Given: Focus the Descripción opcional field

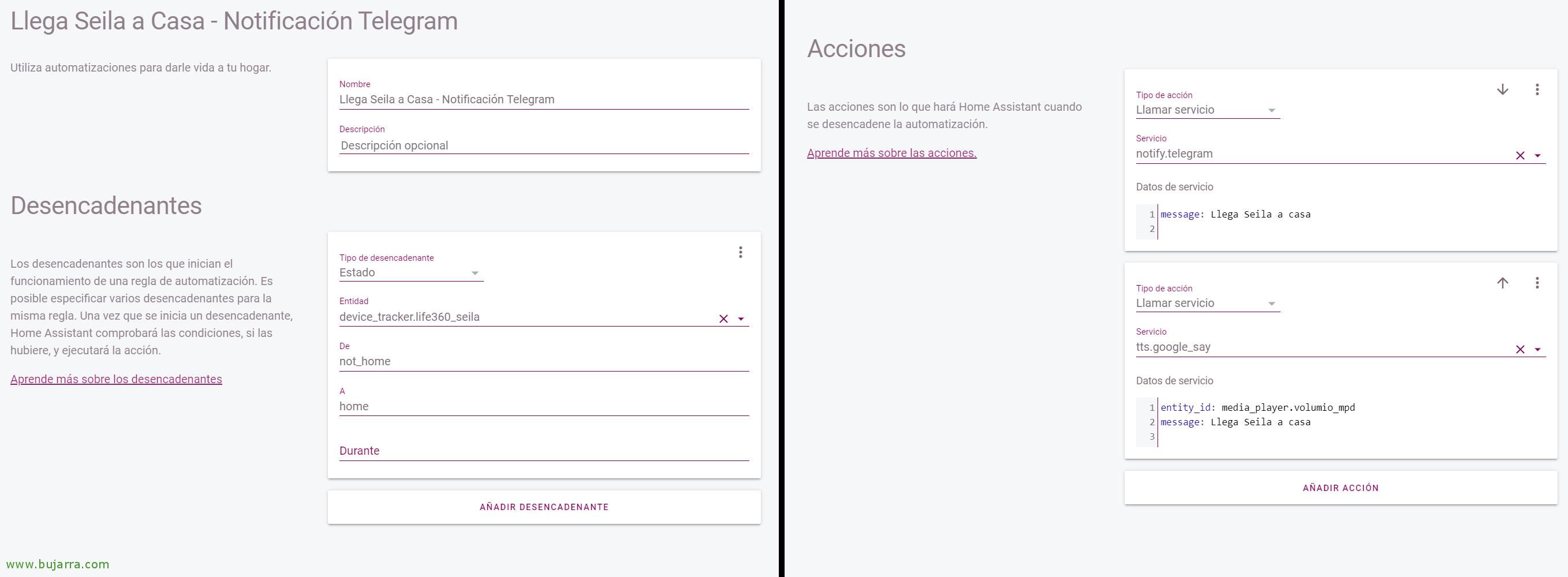Looking at the screenshot, I should (544, 145).
